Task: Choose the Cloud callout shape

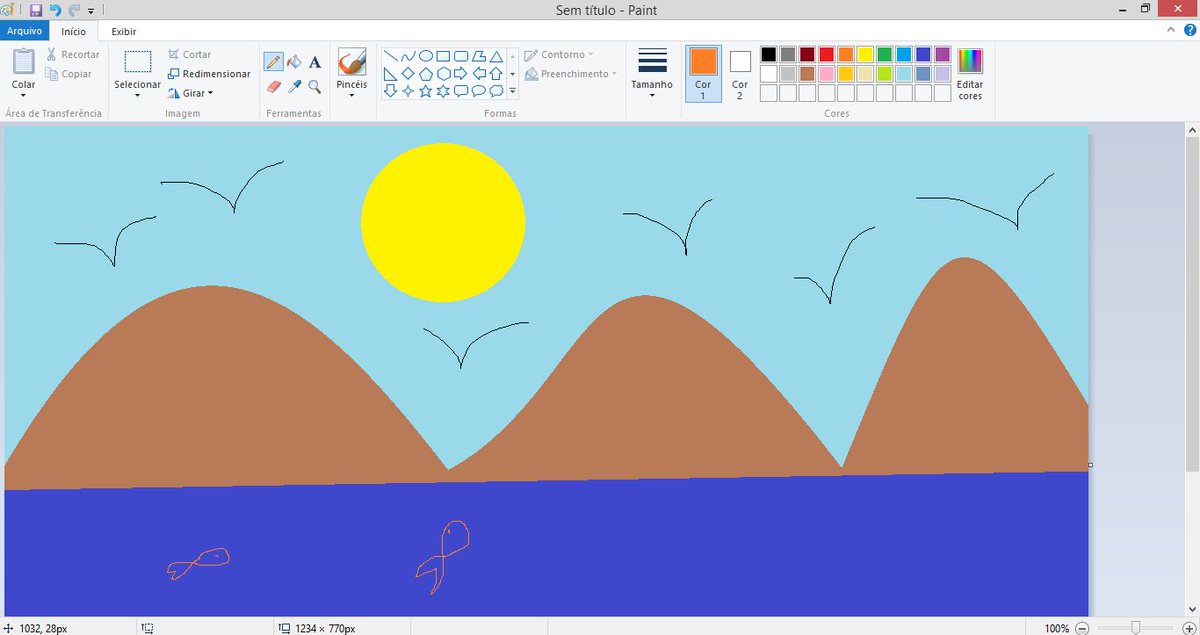Action: point(496,91)
